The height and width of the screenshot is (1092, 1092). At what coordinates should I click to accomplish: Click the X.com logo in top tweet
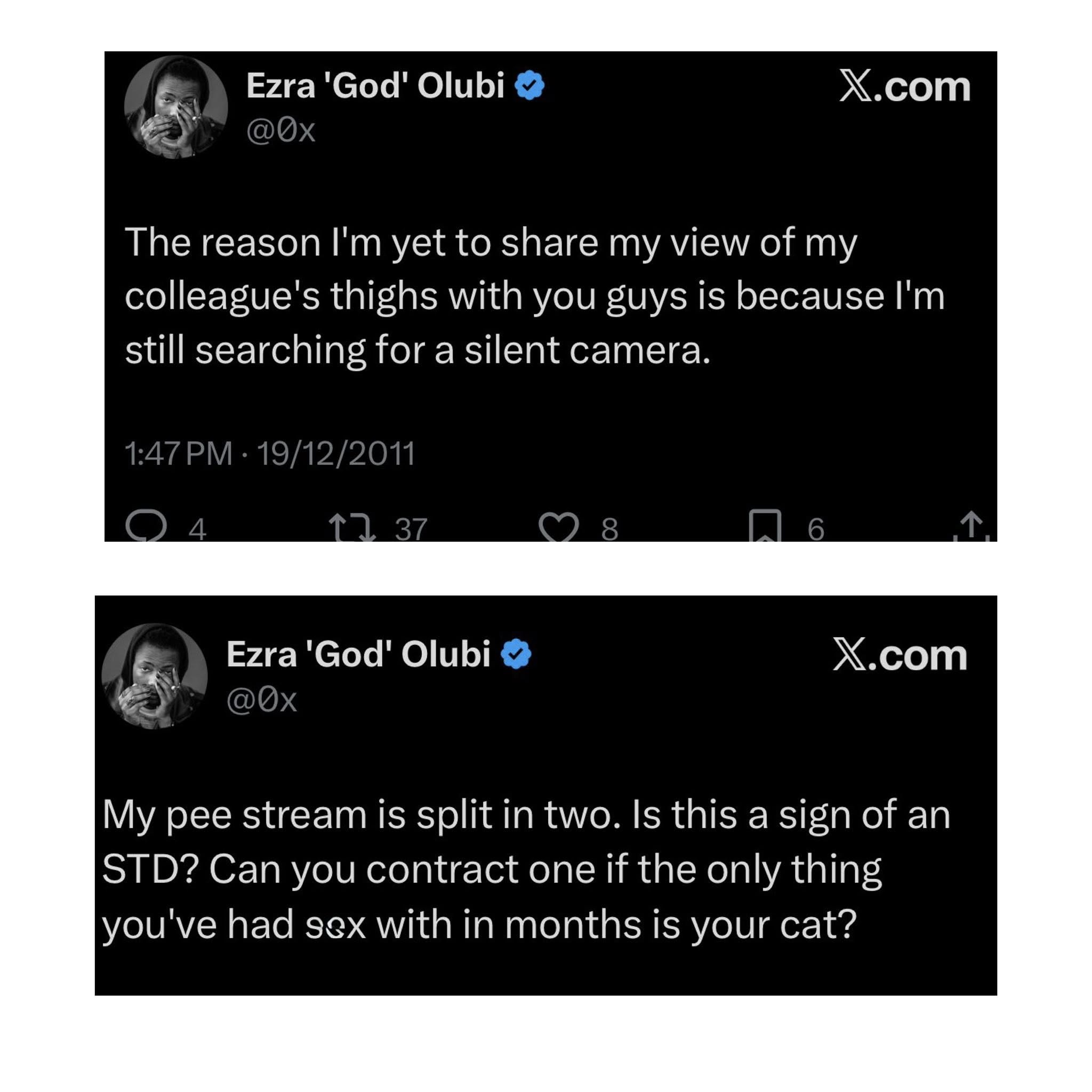[x=904, y=87]
